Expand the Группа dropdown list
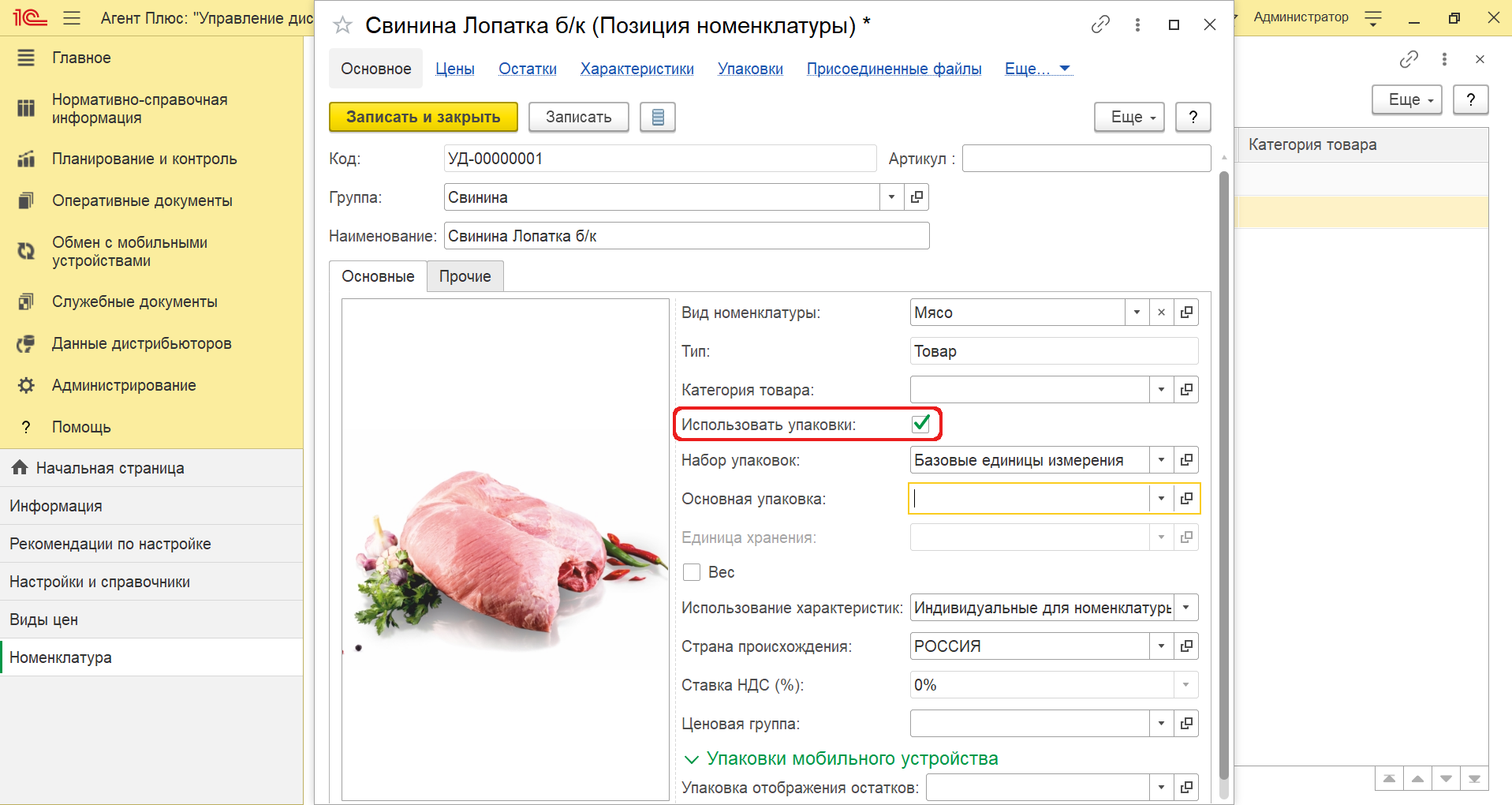Image resolution: width=1512 pixels, height=805 pixels. click(x=891, y=197)
